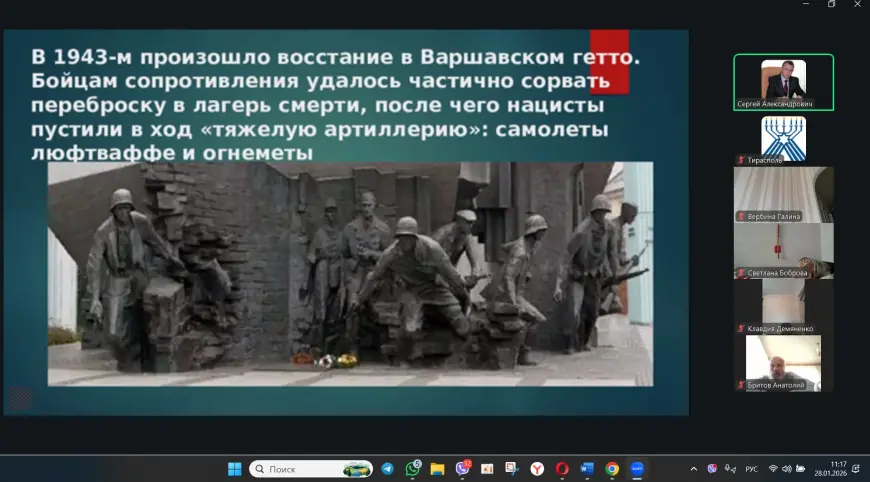Select Сергей Александрович participant video
The height and width of the screenshot is (482, 870).
(783, 82)
